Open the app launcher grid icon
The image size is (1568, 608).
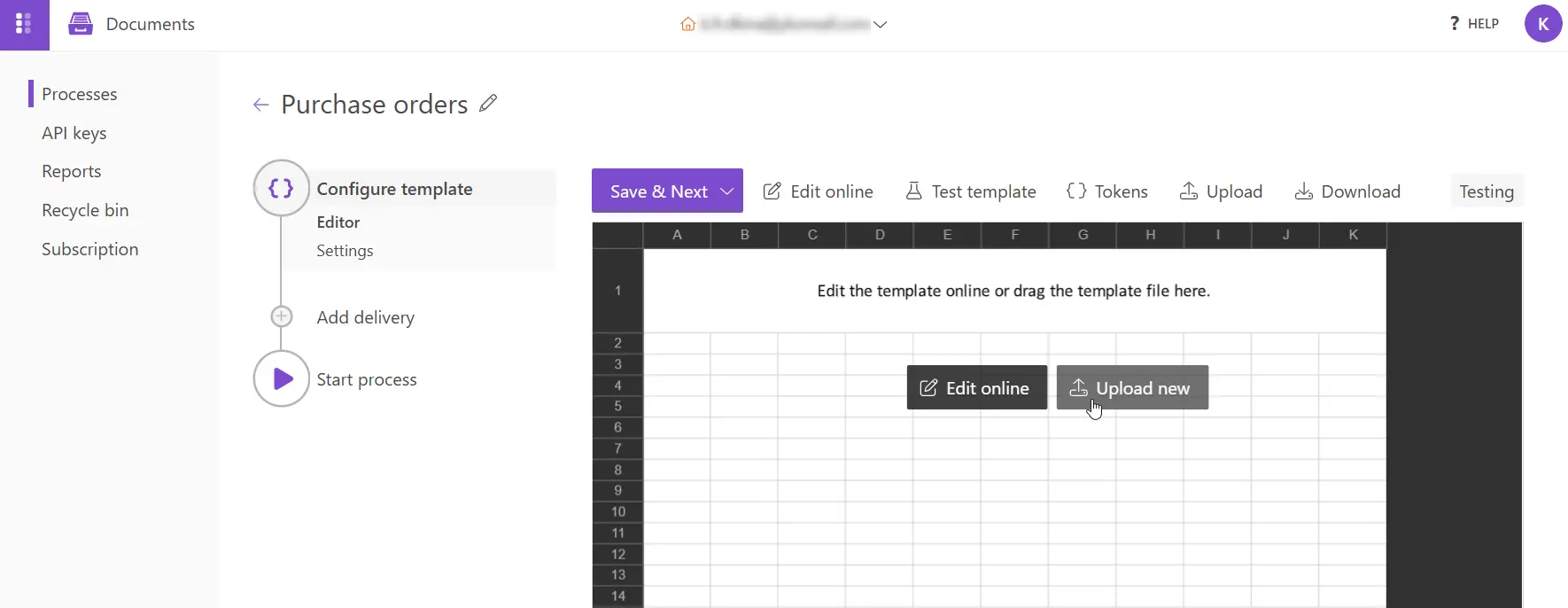[24, 24]
